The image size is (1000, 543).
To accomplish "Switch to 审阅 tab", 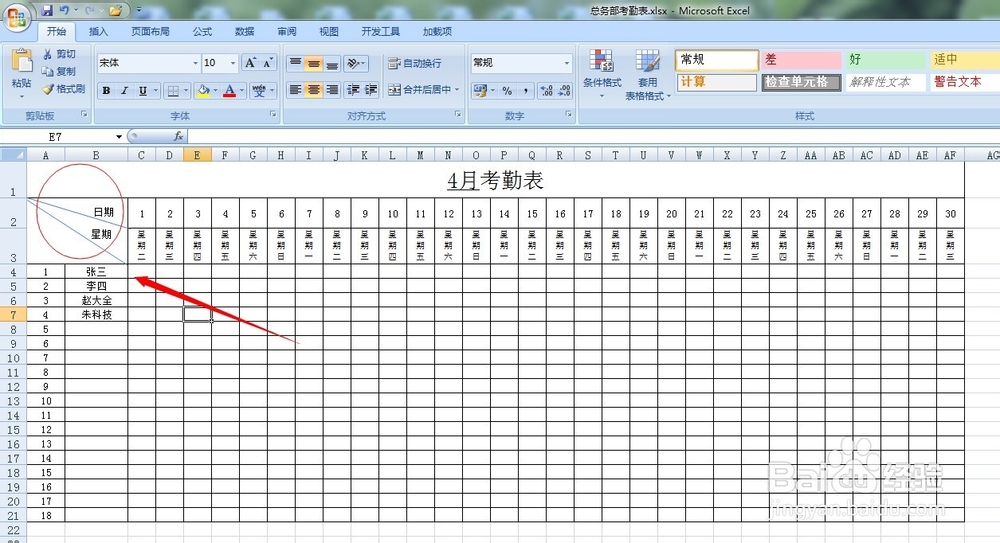I will 287,31.
